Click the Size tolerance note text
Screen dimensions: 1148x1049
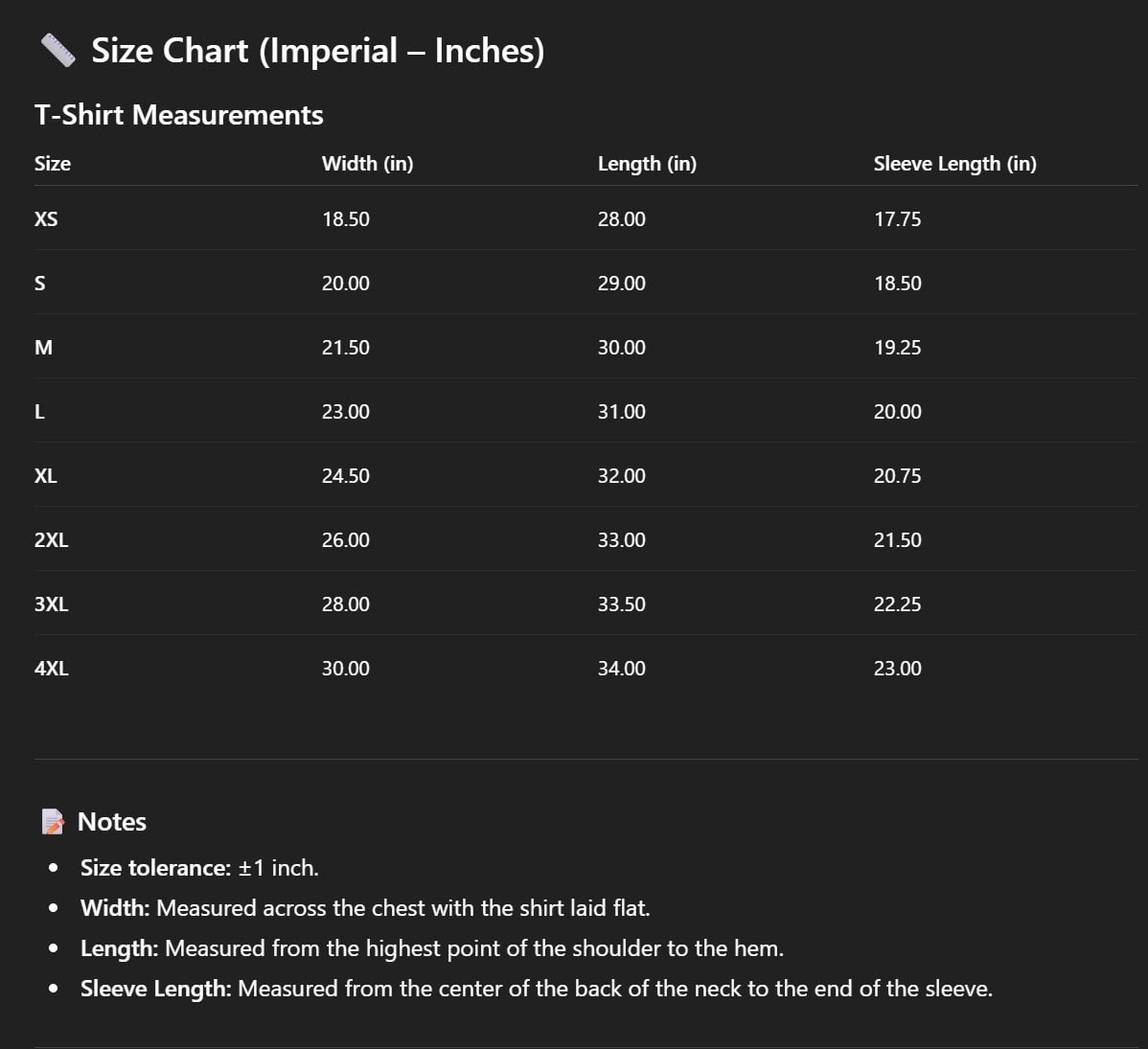tap(199, 868)
